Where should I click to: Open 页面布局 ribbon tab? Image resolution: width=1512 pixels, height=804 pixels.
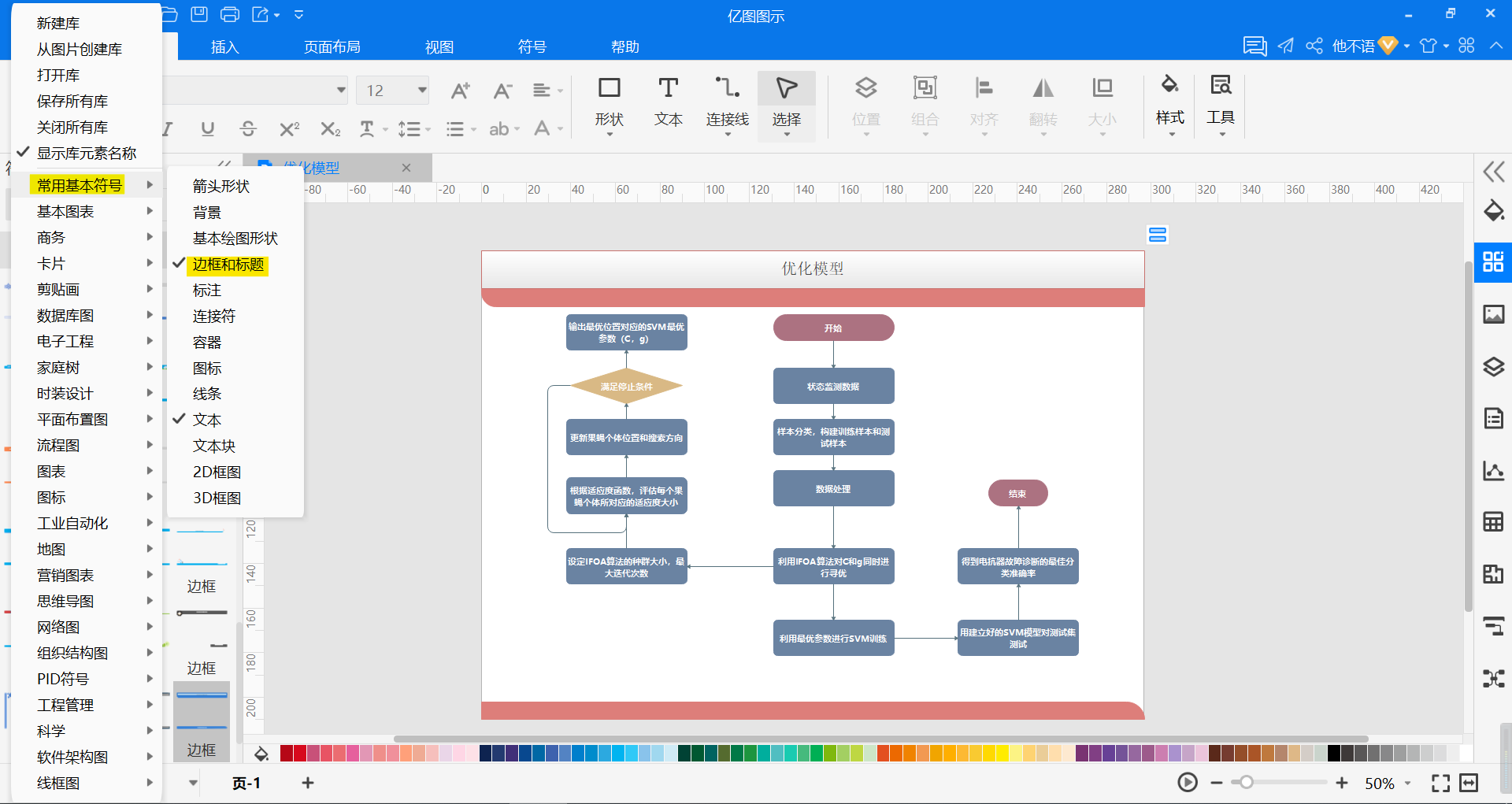[x=332, y=46]
